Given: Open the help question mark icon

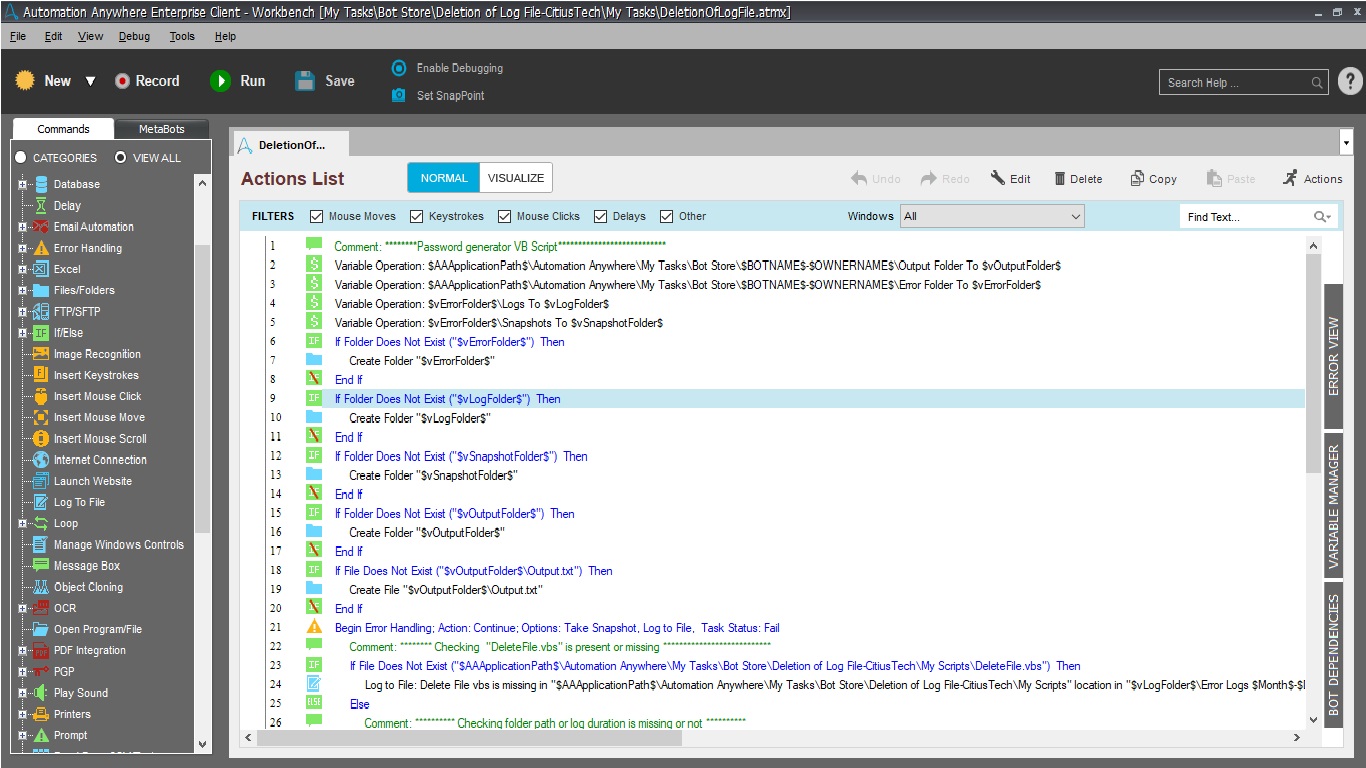Looking at the screenshot, I should pyautogui.click(x=1349, y=82).
